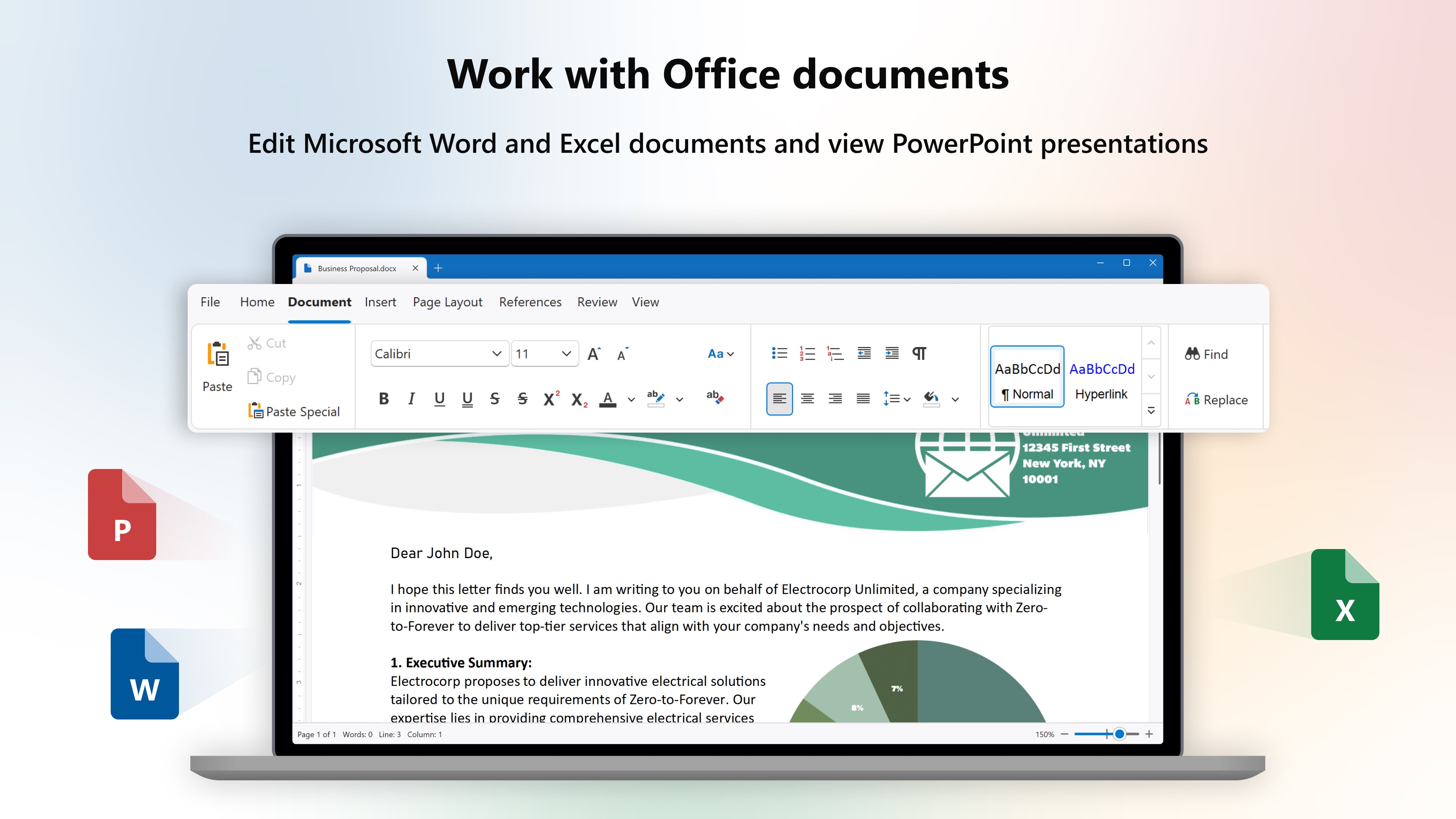
Task: Open the Page Layout tab
Action: pyautogui.click(x=447, y=302)
